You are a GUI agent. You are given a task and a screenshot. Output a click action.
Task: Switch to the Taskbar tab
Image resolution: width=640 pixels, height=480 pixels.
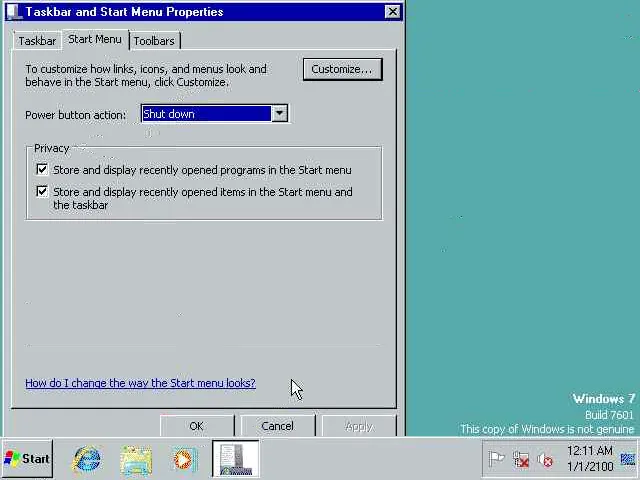click(x=37, y=41)
